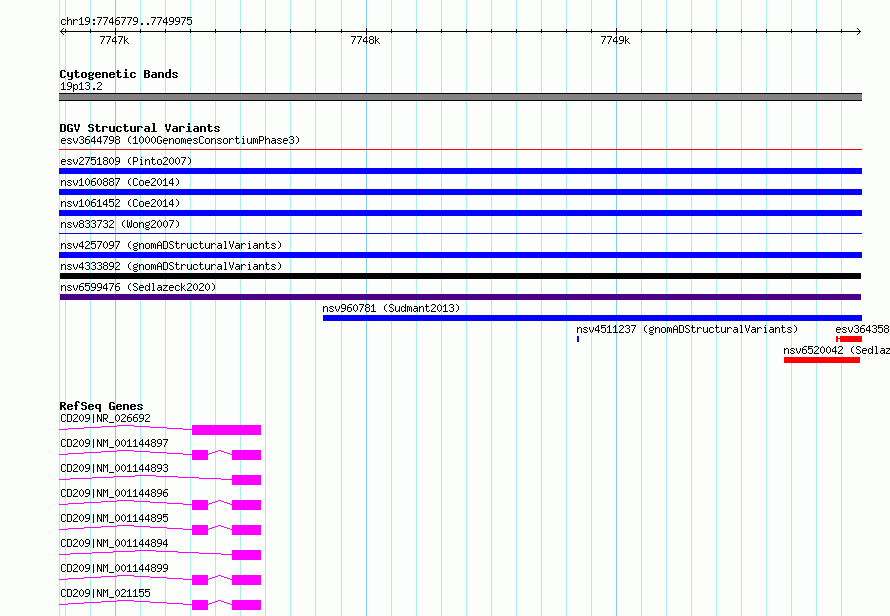Screen dimensions: 890x616
Task: Open variant nsv6520042 (Sedlaz label
Action: pos(836,350)
